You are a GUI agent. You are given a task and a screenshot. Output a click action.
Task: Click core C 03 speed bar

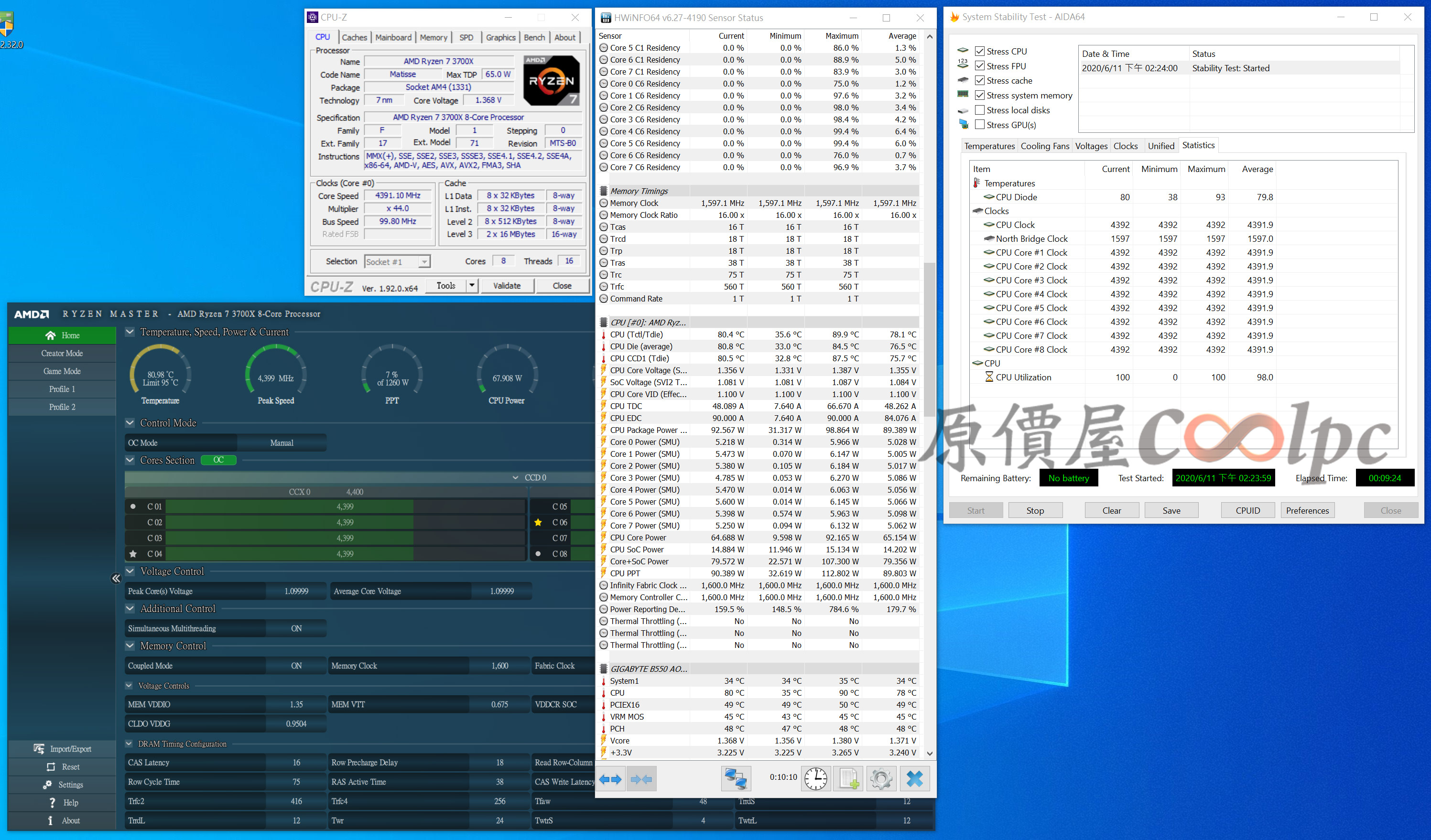coord(345,538)
